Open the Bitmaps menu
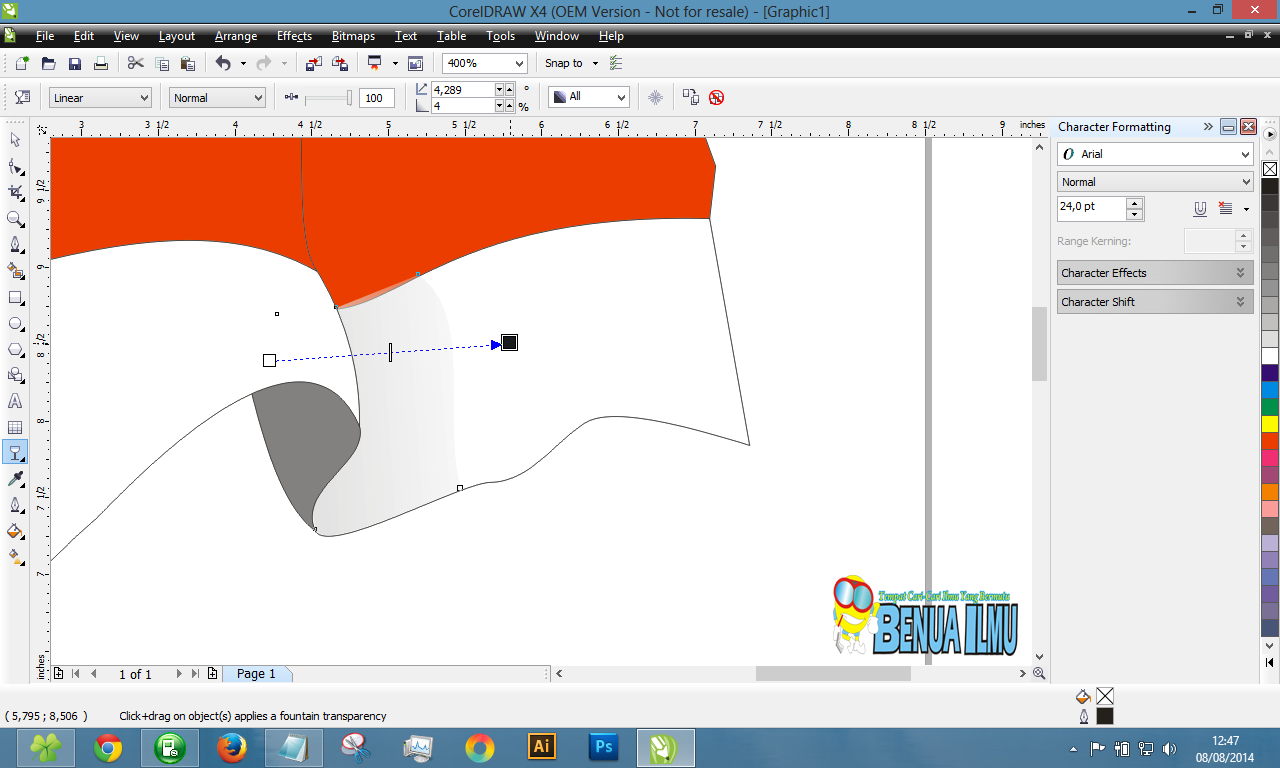The image size is (1280, 768). click(x=353, y=36)
